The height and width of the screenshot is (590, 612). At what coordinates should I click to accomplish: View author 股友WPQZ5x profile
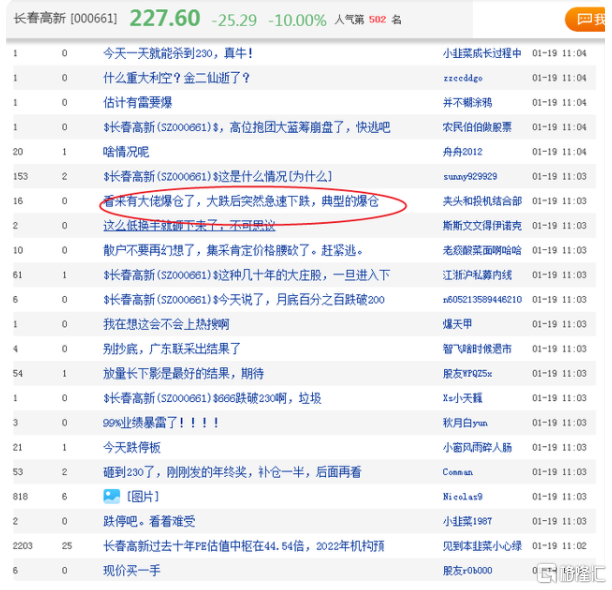click(x=467, y=374)
